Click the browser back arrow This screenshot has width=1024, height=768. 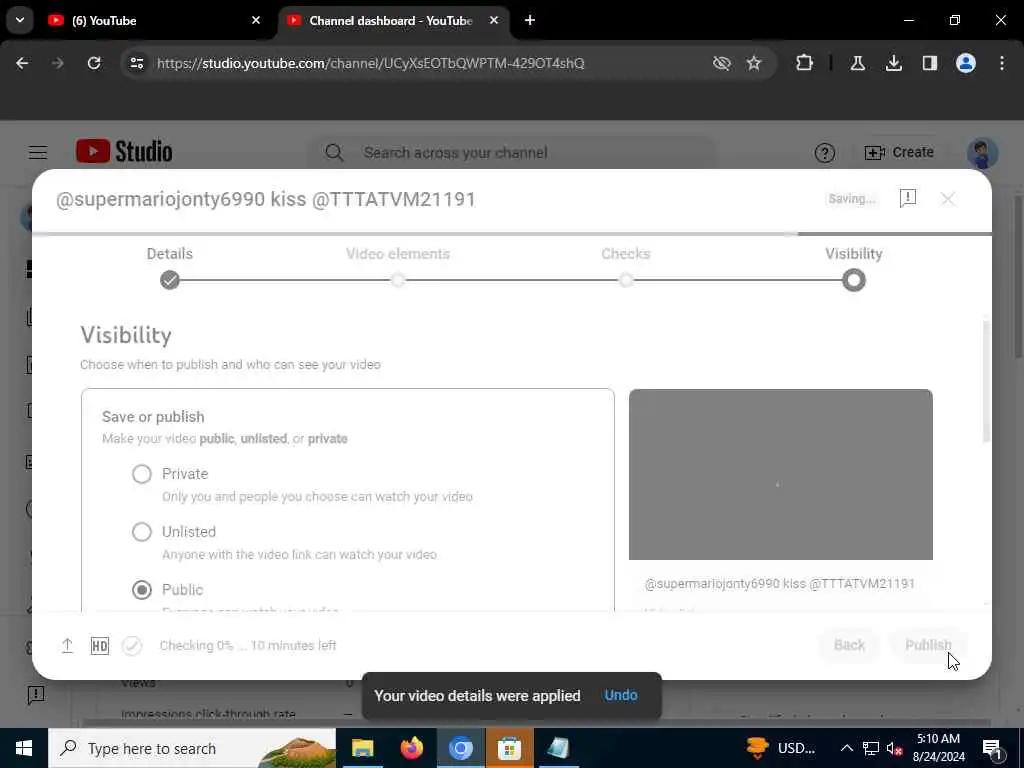click(x=22, y=63)
